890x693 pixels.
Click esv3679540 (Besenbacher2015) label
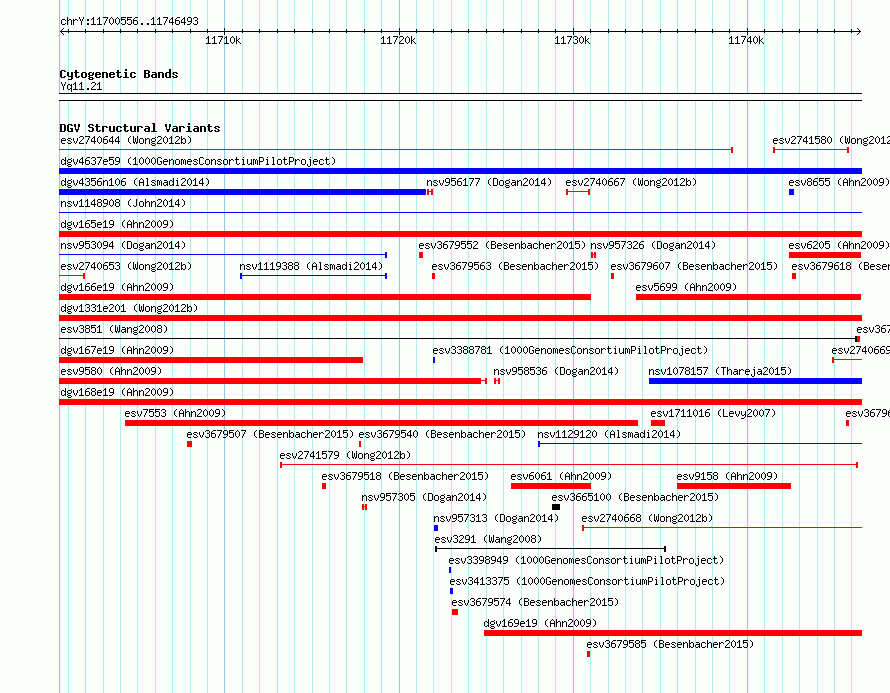coord(442,434)
